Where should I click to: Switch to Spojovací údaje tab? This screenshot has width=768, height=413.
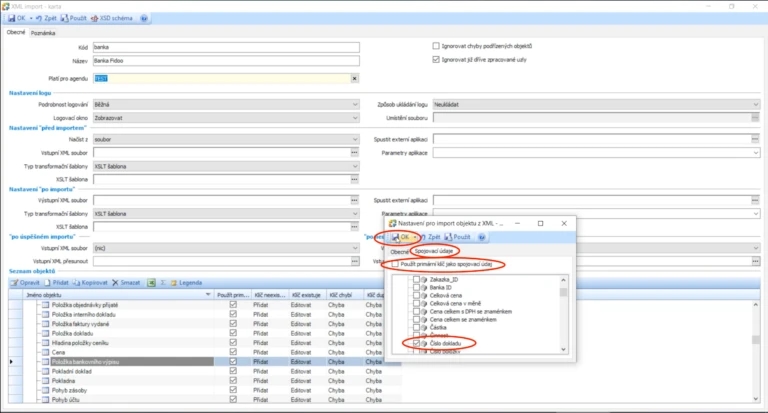433,251
